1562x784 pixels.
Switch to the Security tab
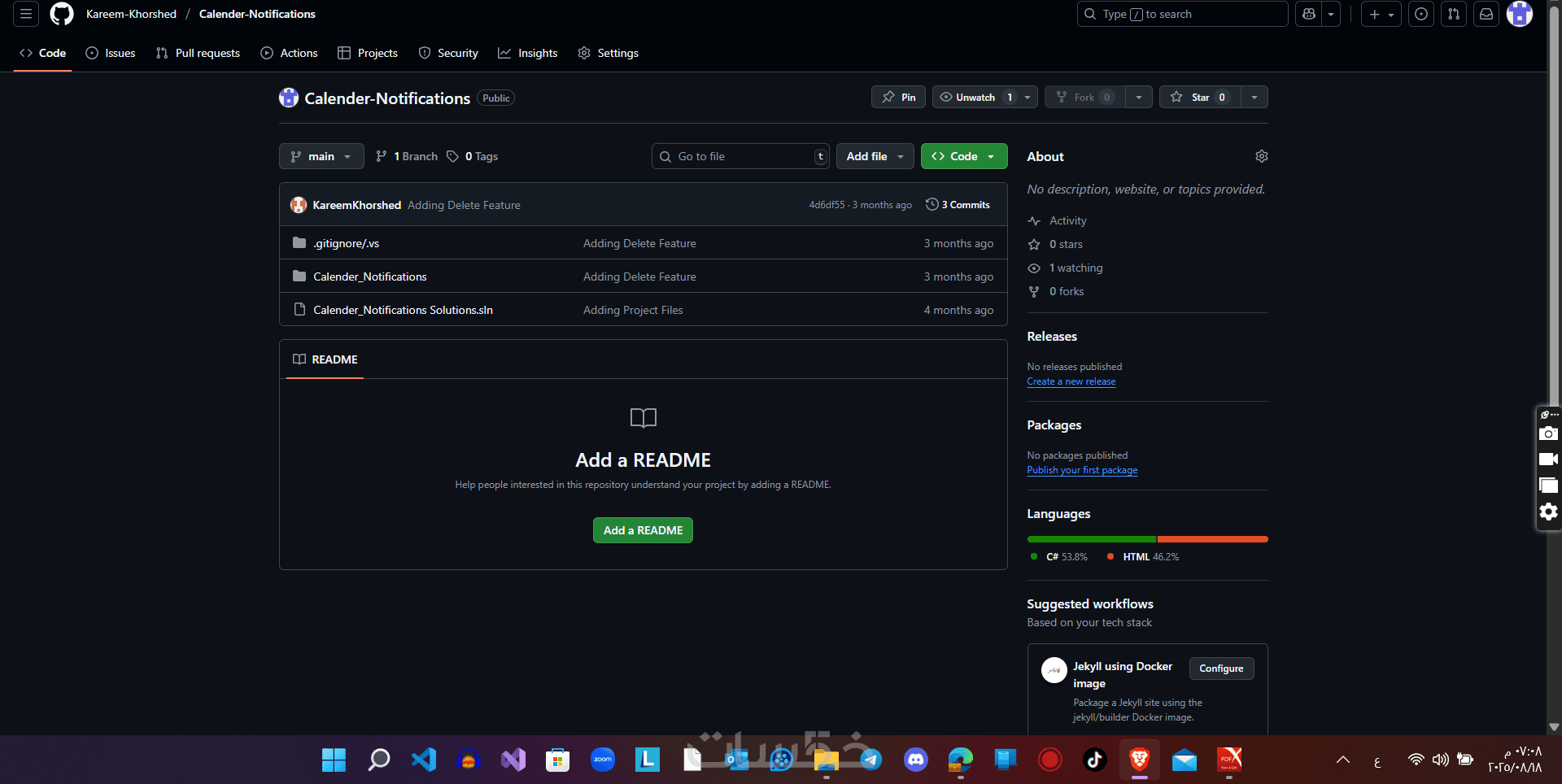click(448, 53)
